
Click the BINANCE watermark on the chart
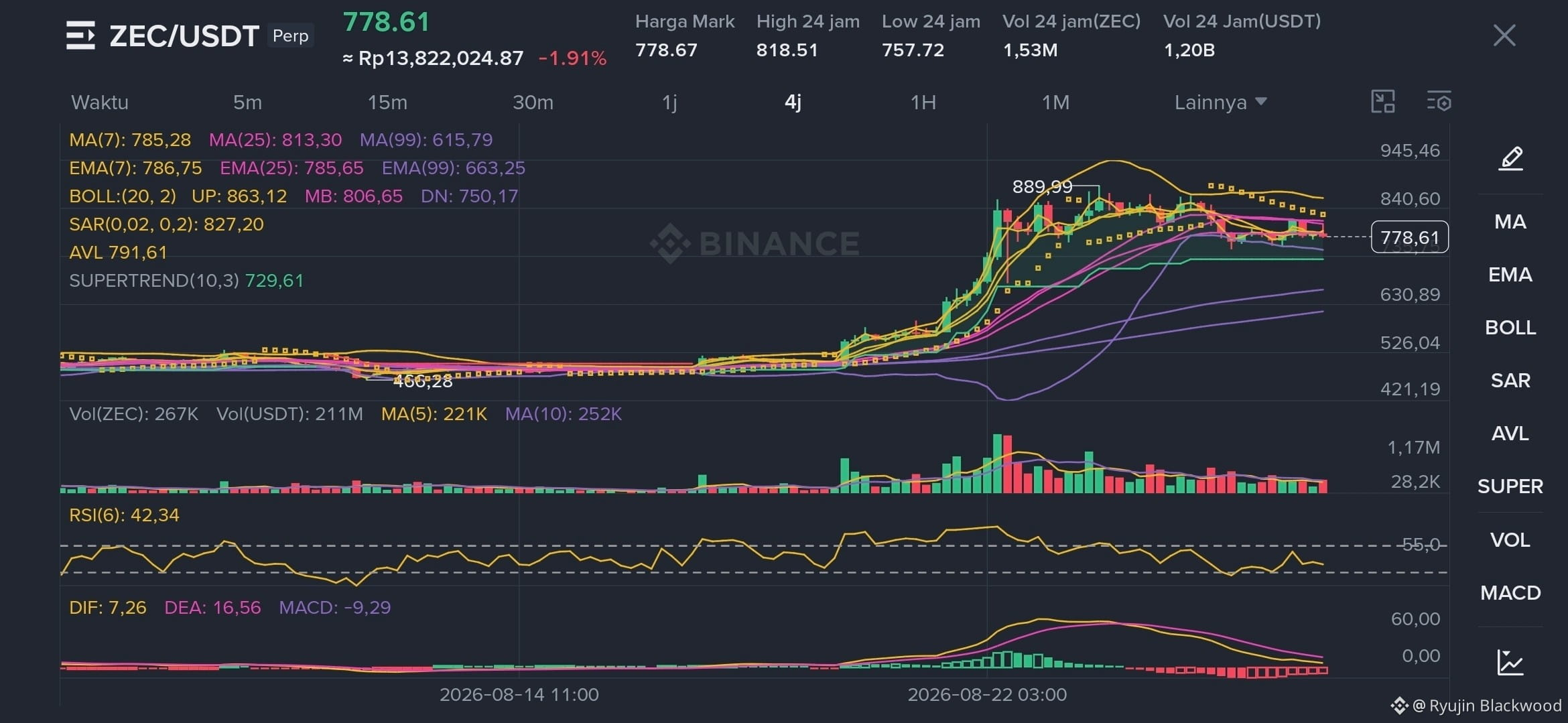[x=755, y=243]
